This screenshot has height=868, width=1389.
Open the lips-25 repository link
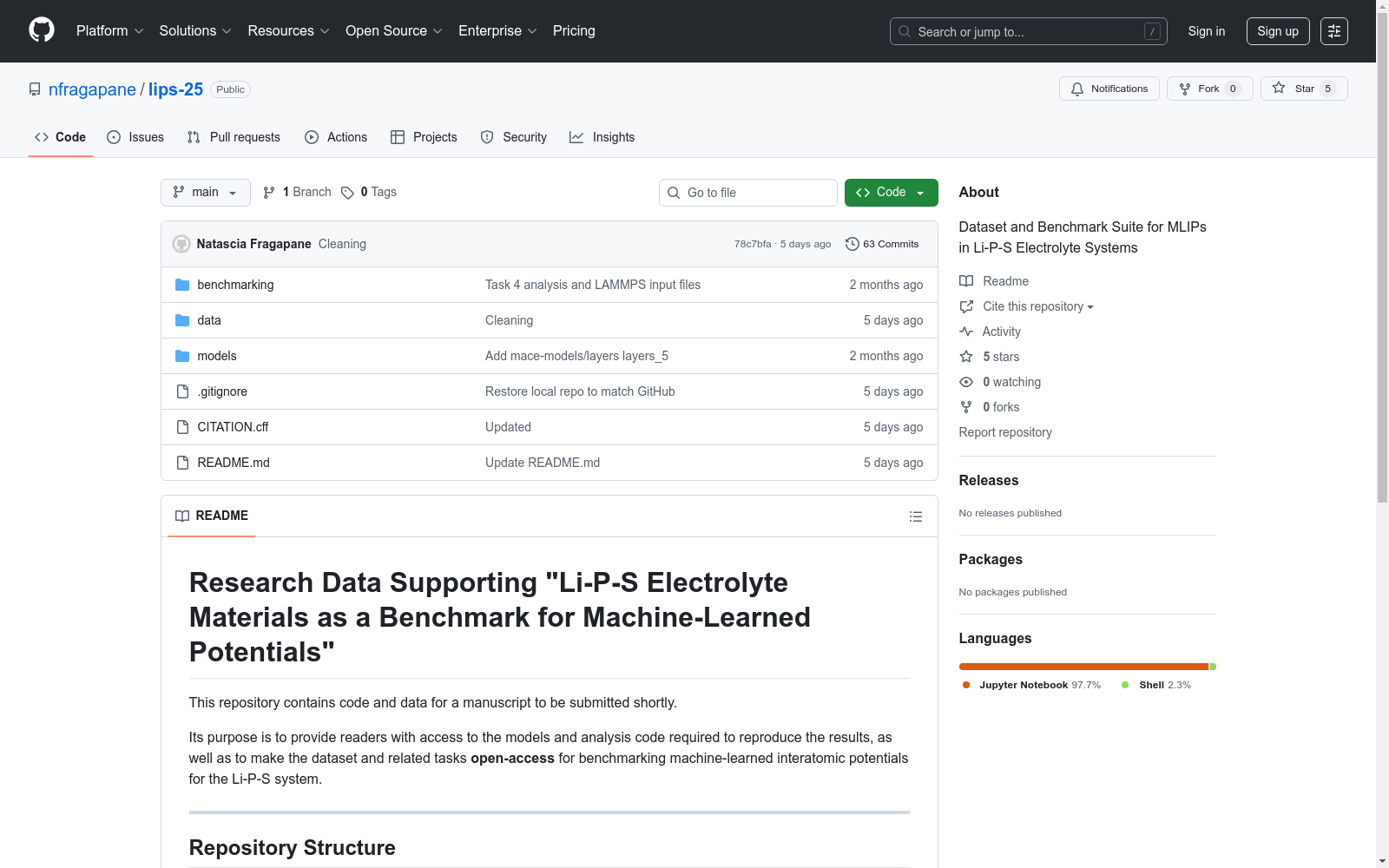pyautogui.click(x=175, y=89)
